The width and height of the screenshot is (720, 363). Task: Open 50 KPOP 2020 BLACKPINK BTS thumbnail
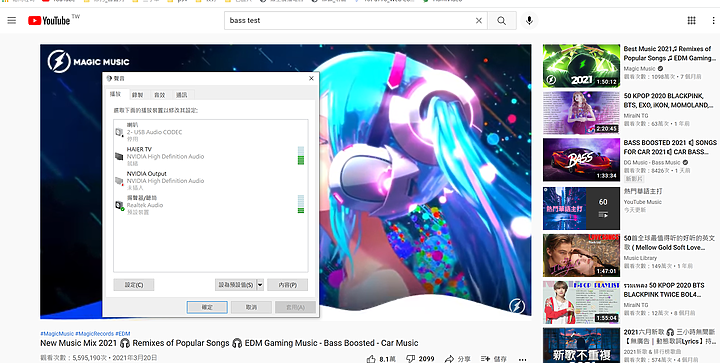tap(581, 113)
